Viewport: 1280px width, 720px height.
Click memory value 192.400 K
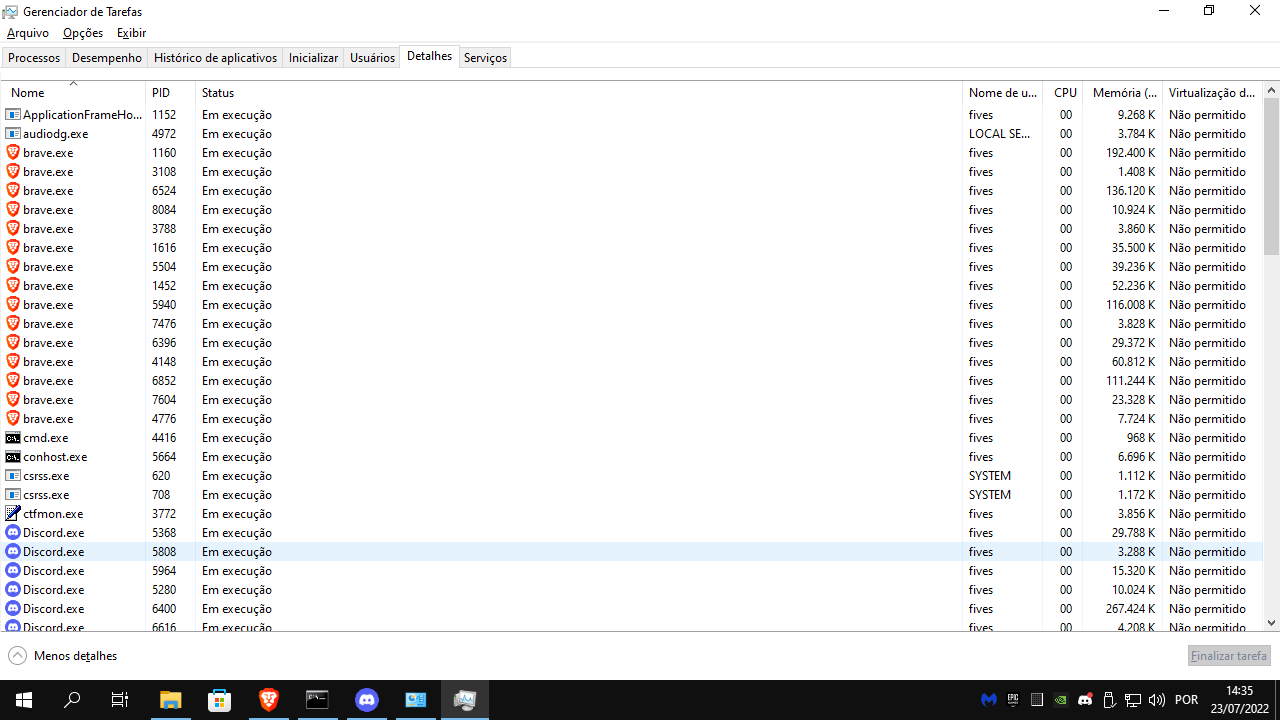click(1130, 153)
